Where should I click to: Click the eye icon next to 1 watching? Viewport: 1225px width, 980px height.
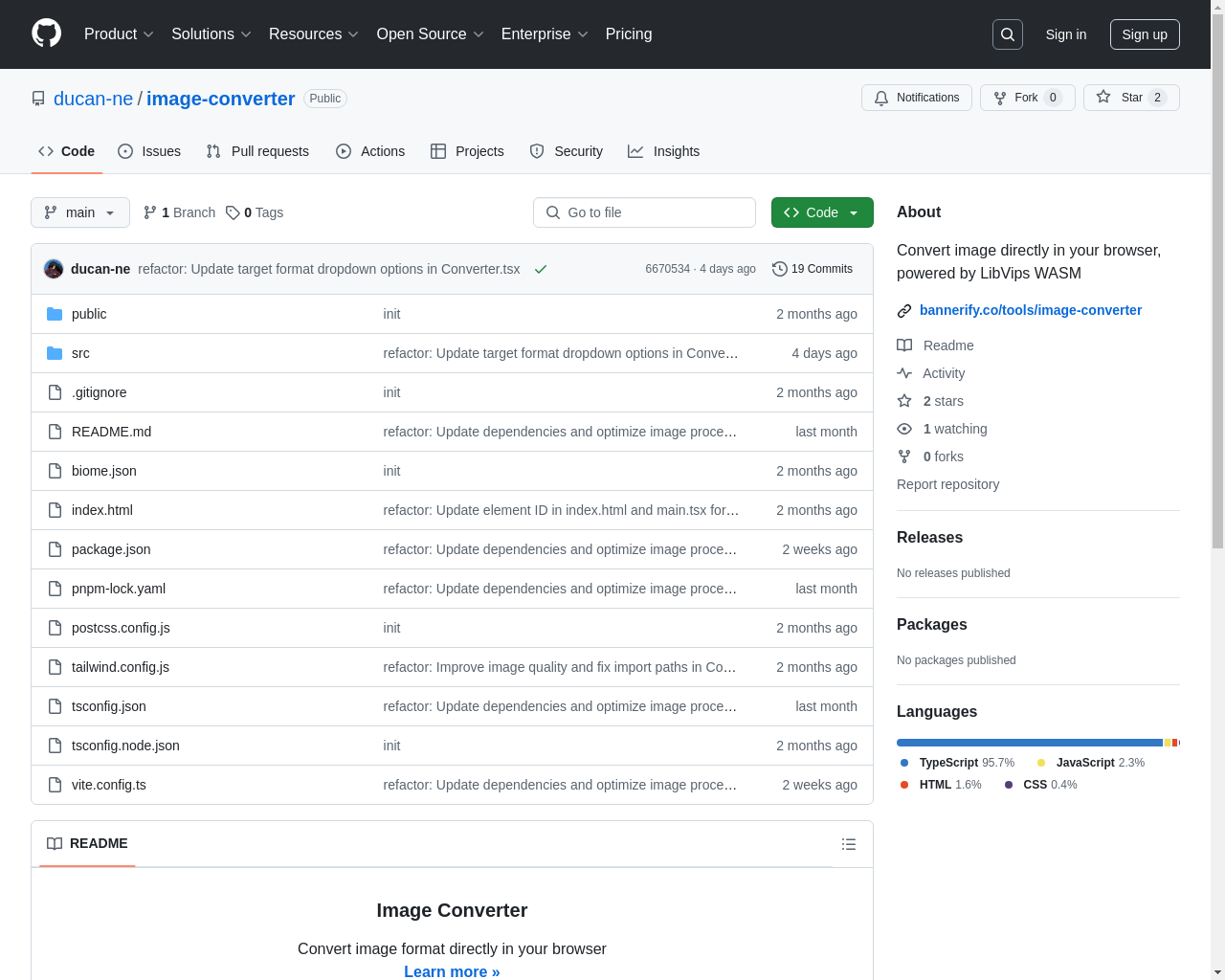coord(904,429)
